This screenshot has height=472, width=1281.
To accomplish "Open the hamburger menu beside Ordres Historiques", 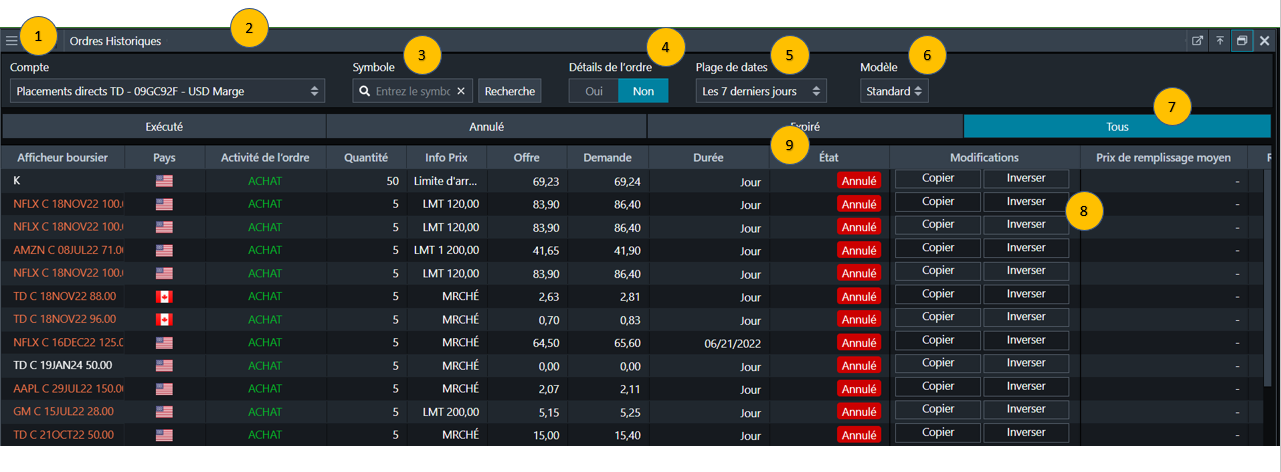I will pyautogui.click(x=11, y=41).
